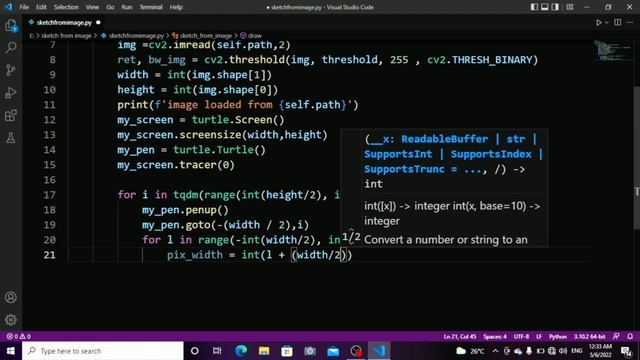Viewport: 640px width, 360px height.
Task: Expand 'sketch from image' breadcrumb folder
Action: coord(66,36)
